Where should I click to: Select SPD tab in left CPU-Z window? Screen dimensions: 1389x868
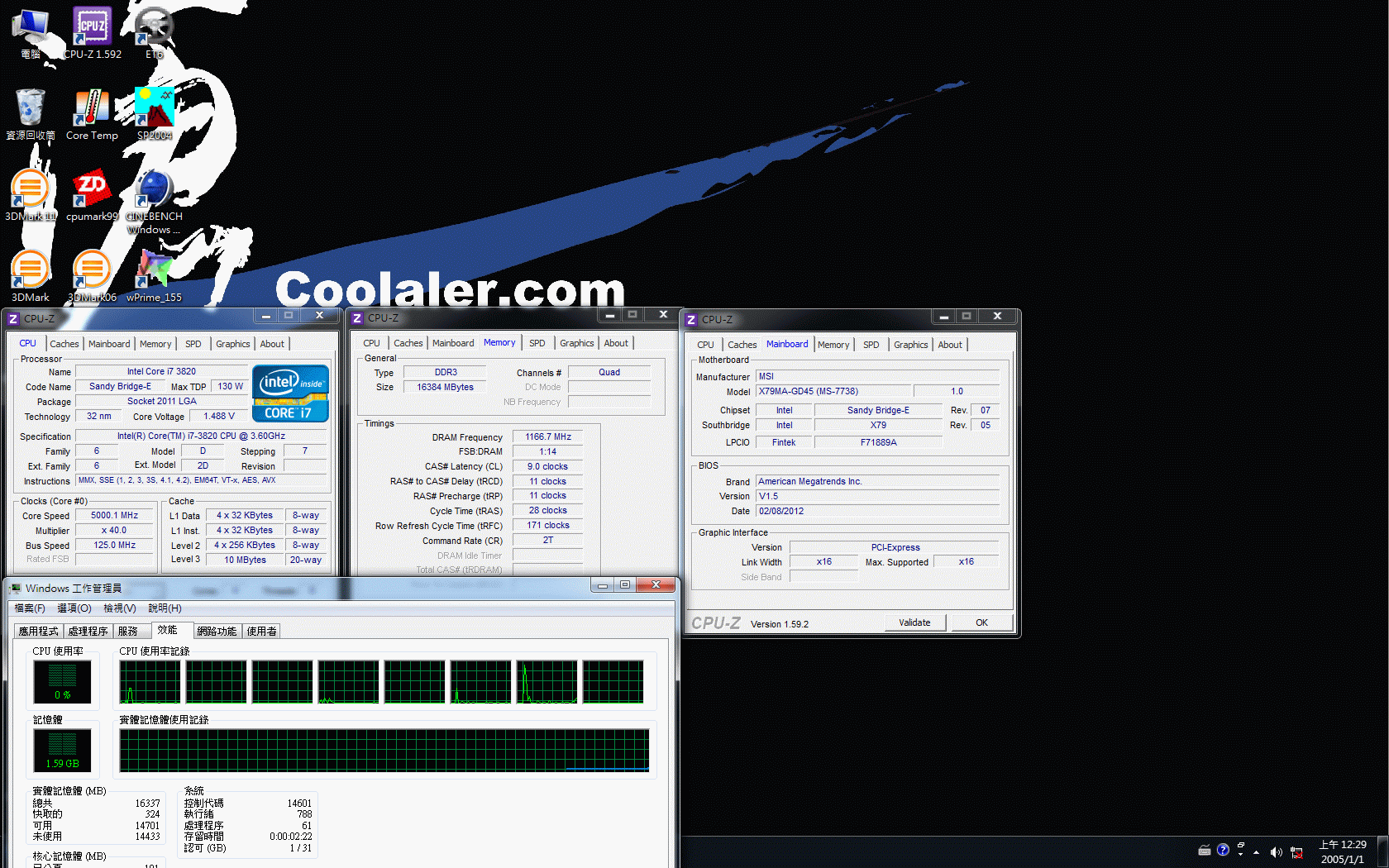[x=193, y=344]
